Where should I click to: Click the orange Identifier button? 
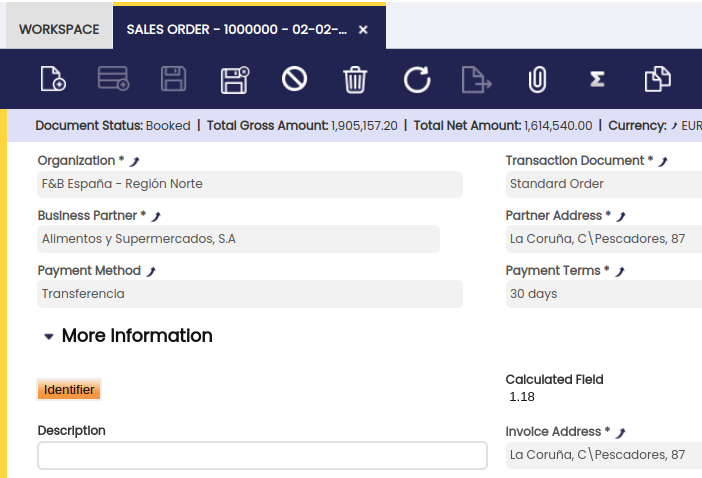69,390
